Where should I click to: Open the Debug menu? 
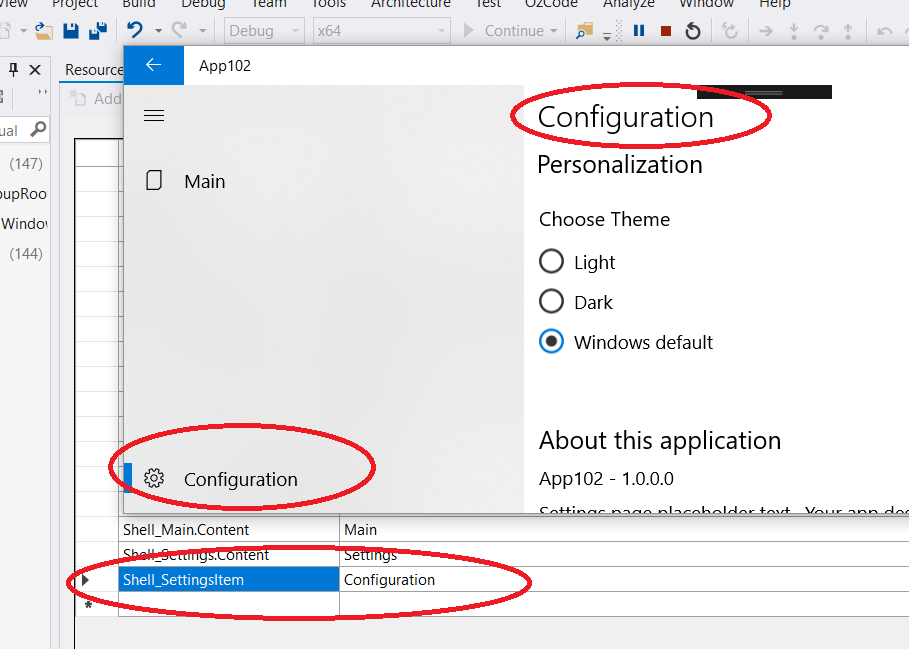coord(203,3)
